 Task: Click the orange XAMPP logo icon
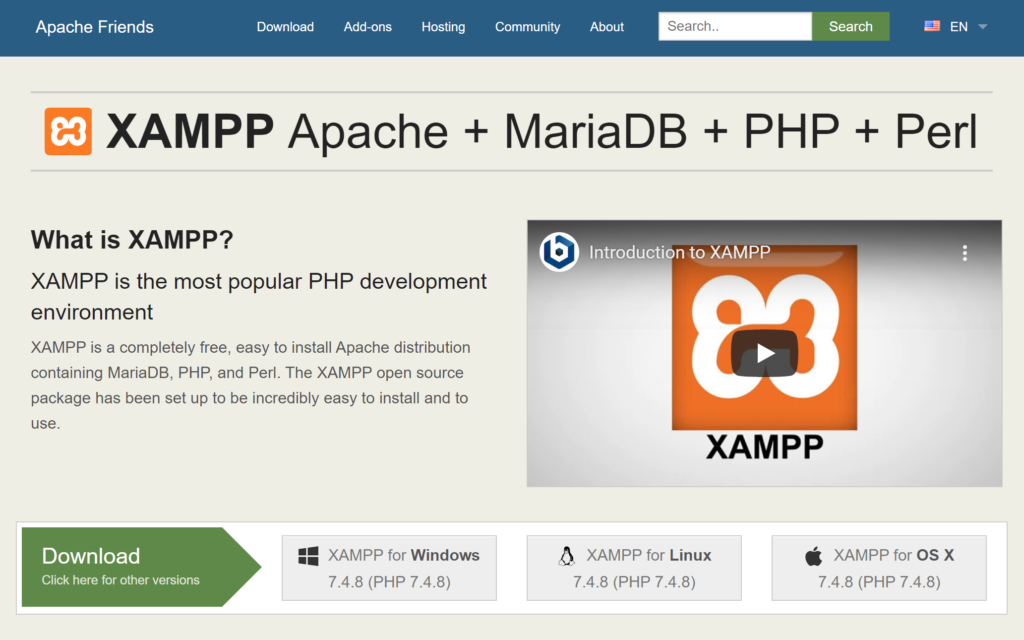[x=66, y=131]
